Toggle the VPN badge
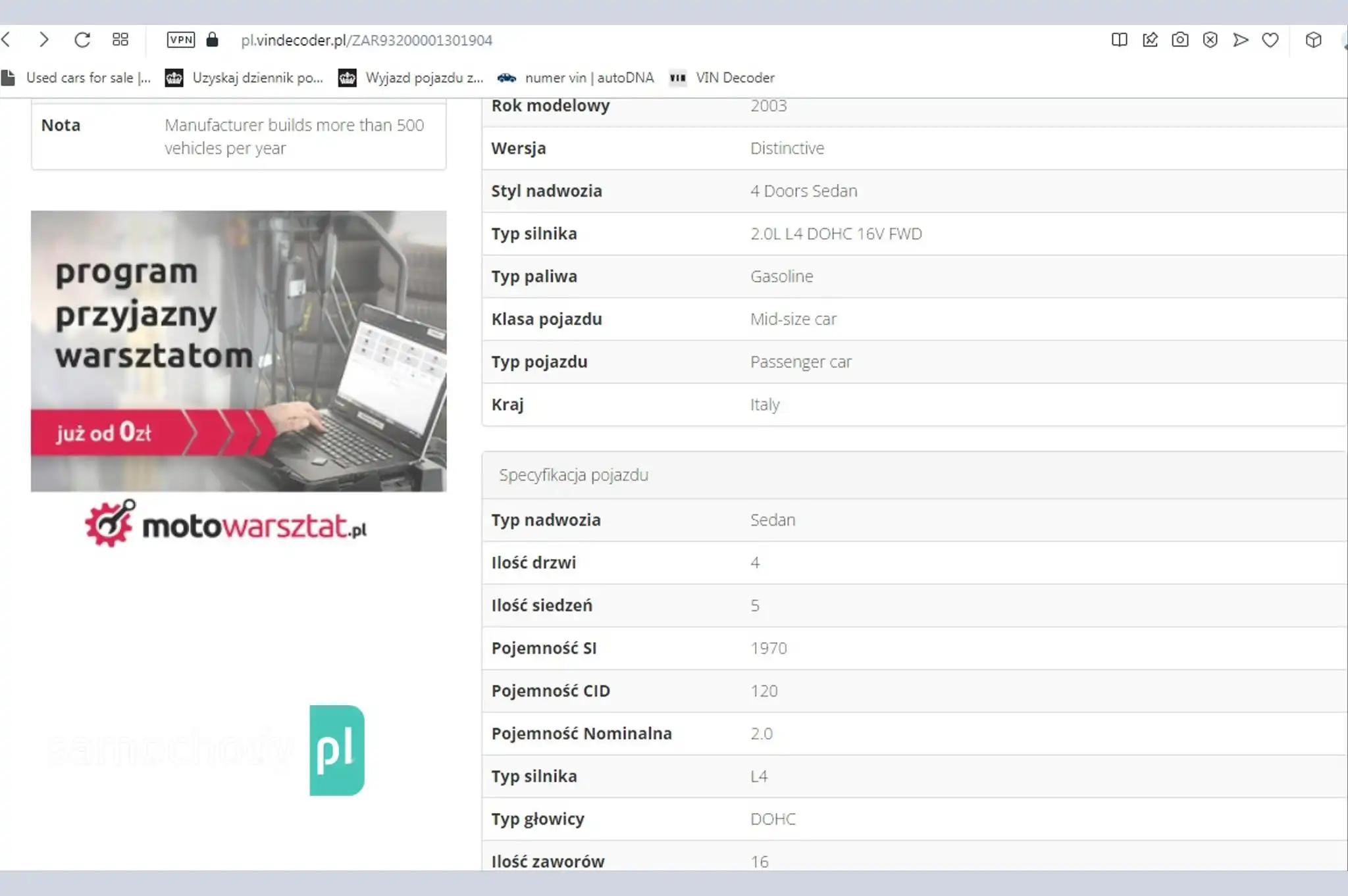This screenshot has height=896, width=1348. click(181, 40)
